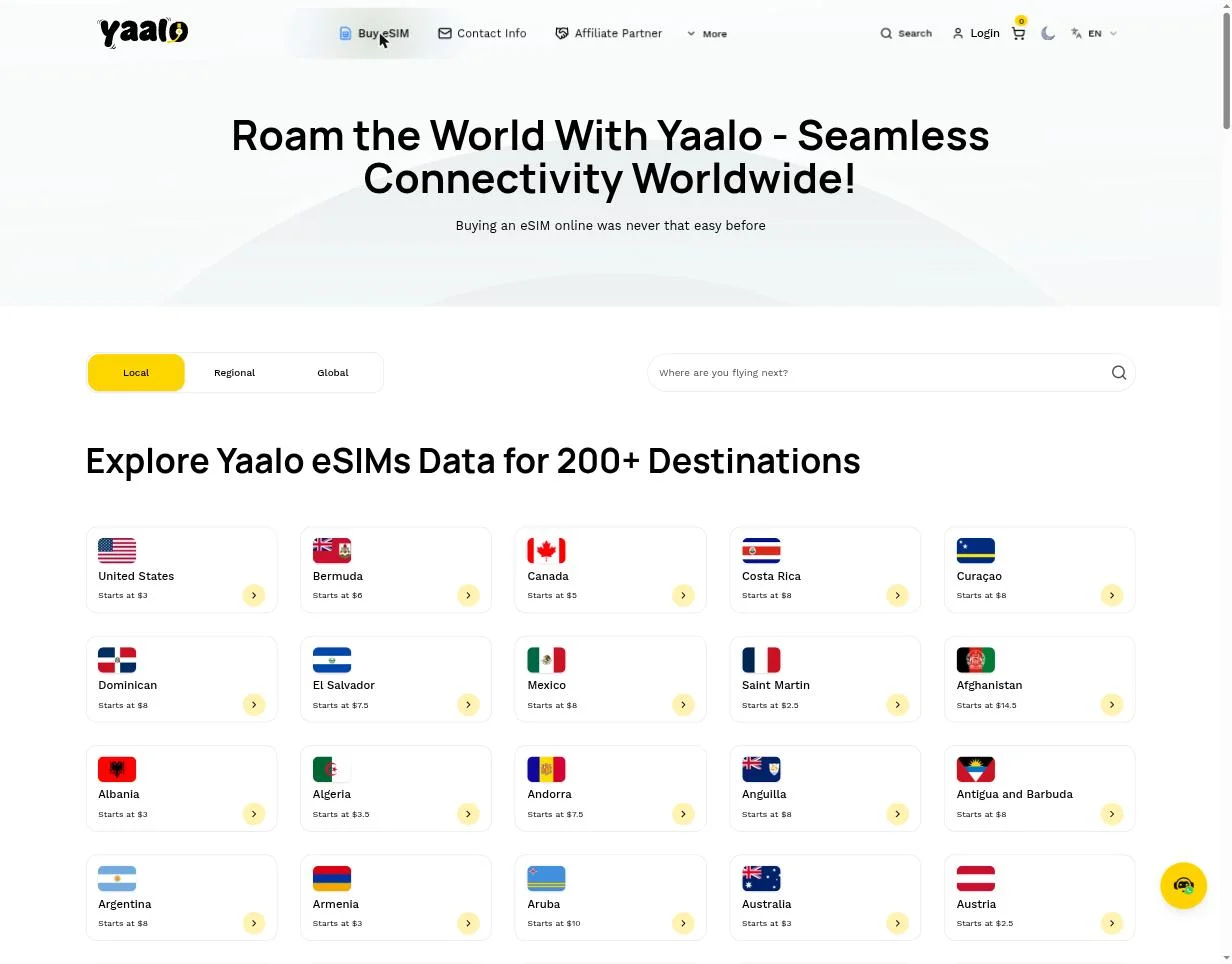
Task: Click the 'Starts at $14.5' price text
Action: (986, 705)
